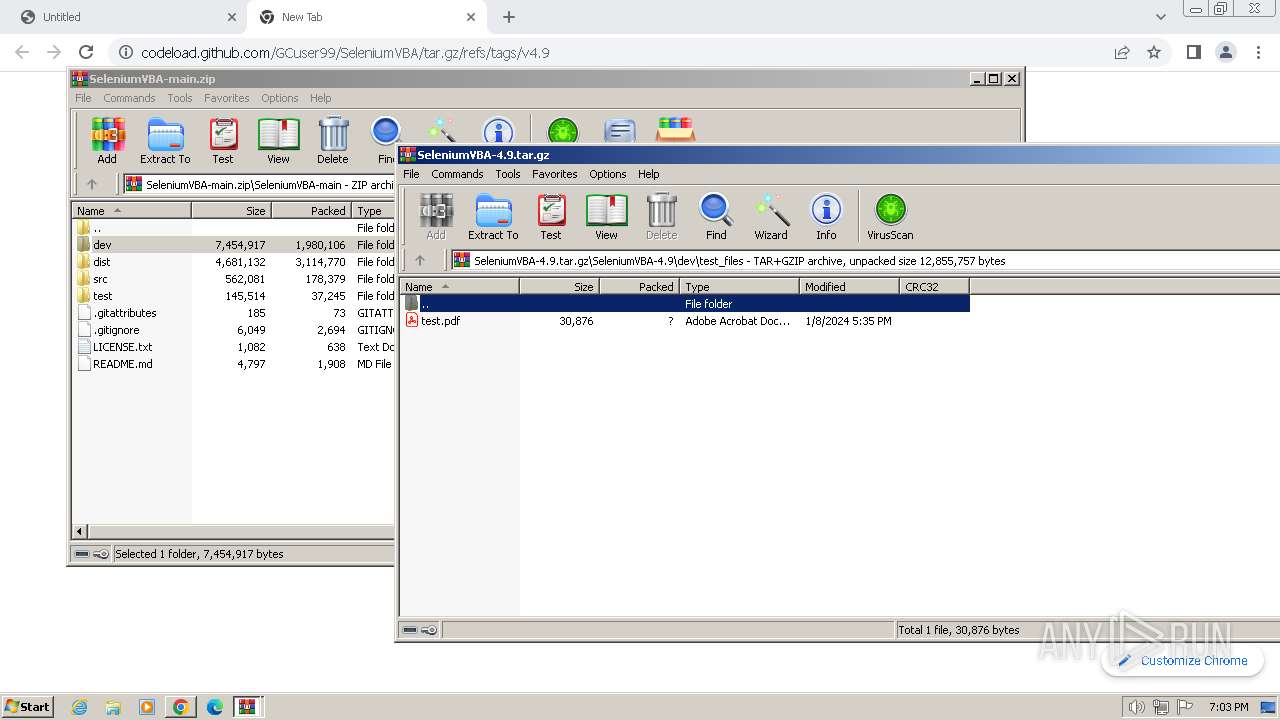Open Commands menu in SeleniumVBA-4.9.tar.gz window

(x=457, y=174)
